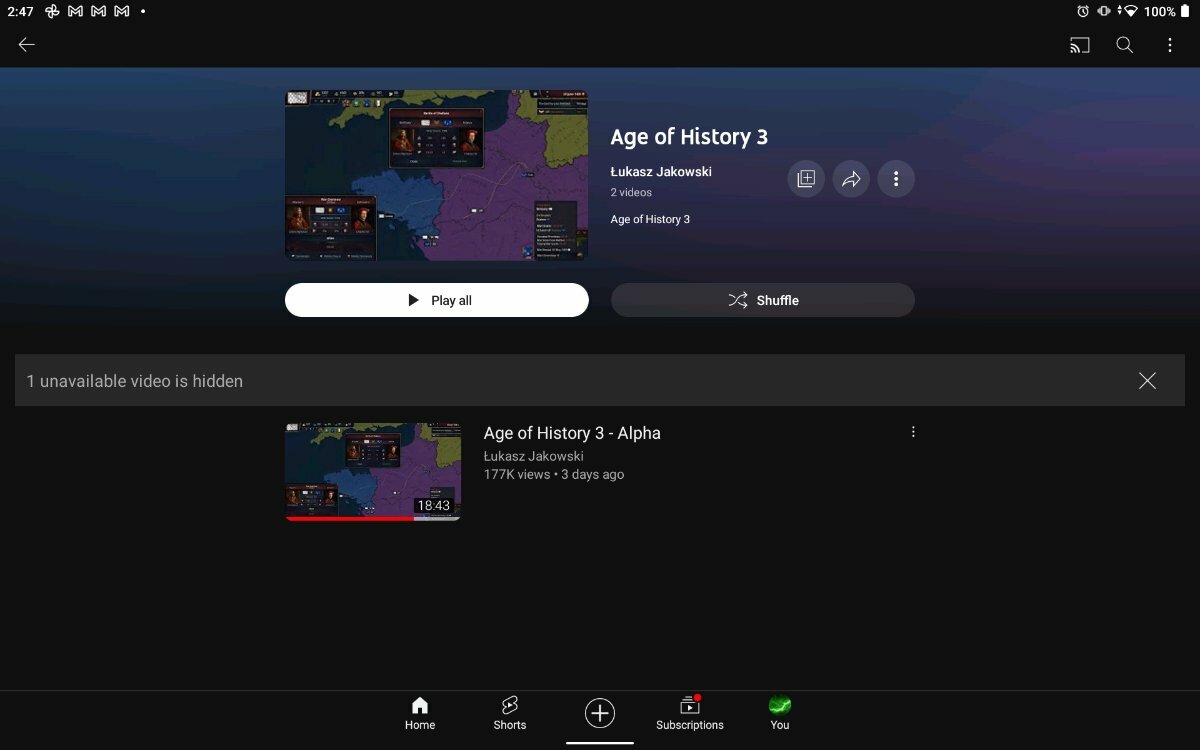The image size is (1200, 750).
Task: Tap the 18:43 duration badge
Action: [434, 506]
